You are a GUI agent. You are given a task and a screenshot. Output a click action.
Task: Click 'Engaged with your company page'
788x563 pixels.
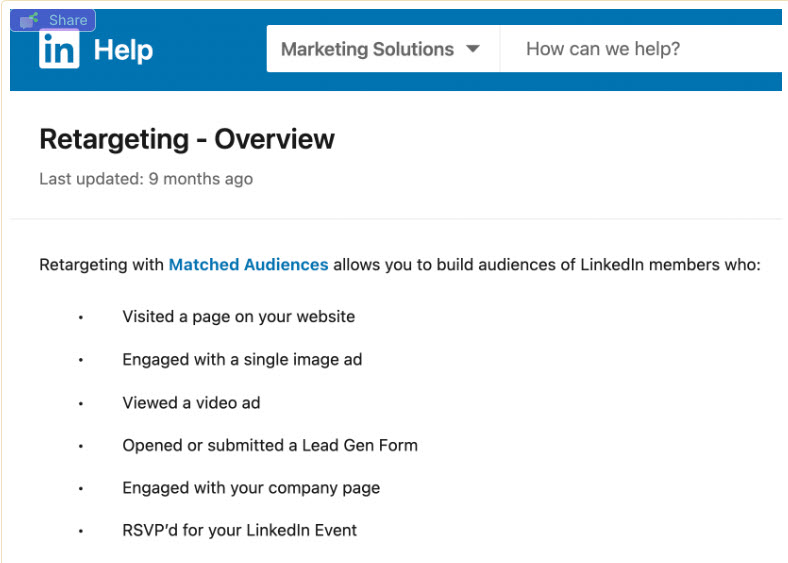pyautogui.click(x=251, y=488)
